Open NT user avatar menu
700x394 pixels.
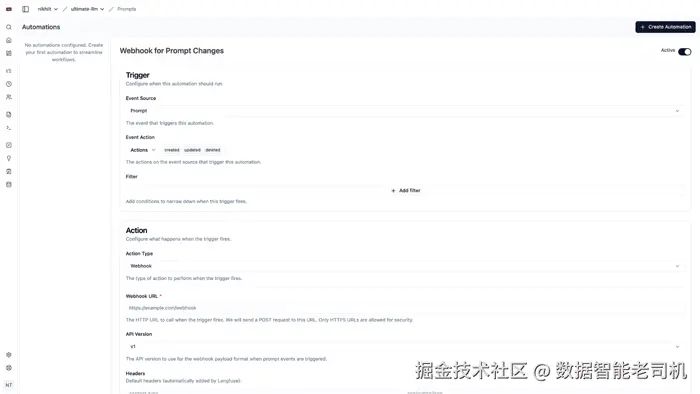point(8,385)
